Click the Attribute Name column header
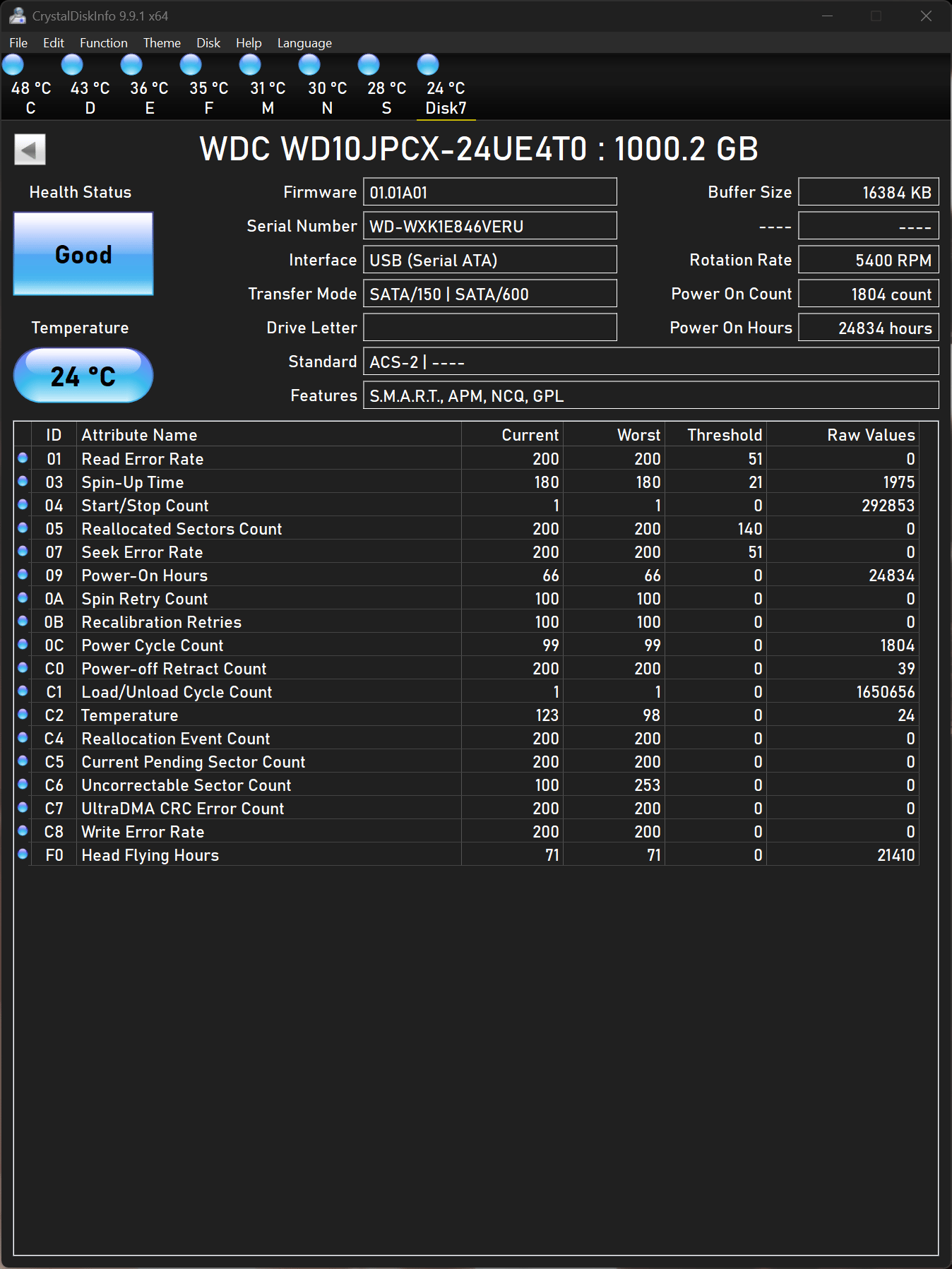The height and width of the screenshot is (1269, 952). pyautogui.click(x=268, y=434)
